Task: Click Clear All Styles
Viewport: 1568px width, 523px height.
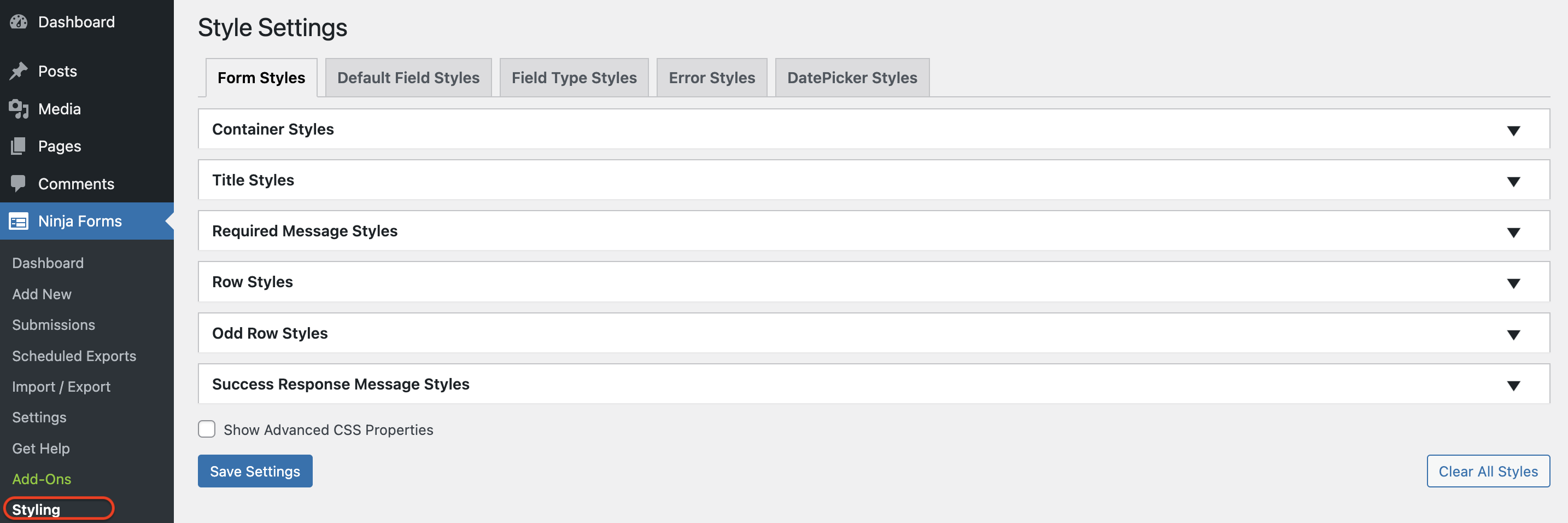Action: pyautogui.click(x=1488, y=470)
